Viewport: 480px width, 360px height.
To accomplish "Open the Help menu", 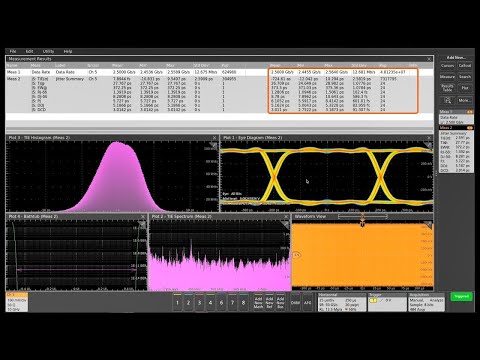I will (68, 51).
